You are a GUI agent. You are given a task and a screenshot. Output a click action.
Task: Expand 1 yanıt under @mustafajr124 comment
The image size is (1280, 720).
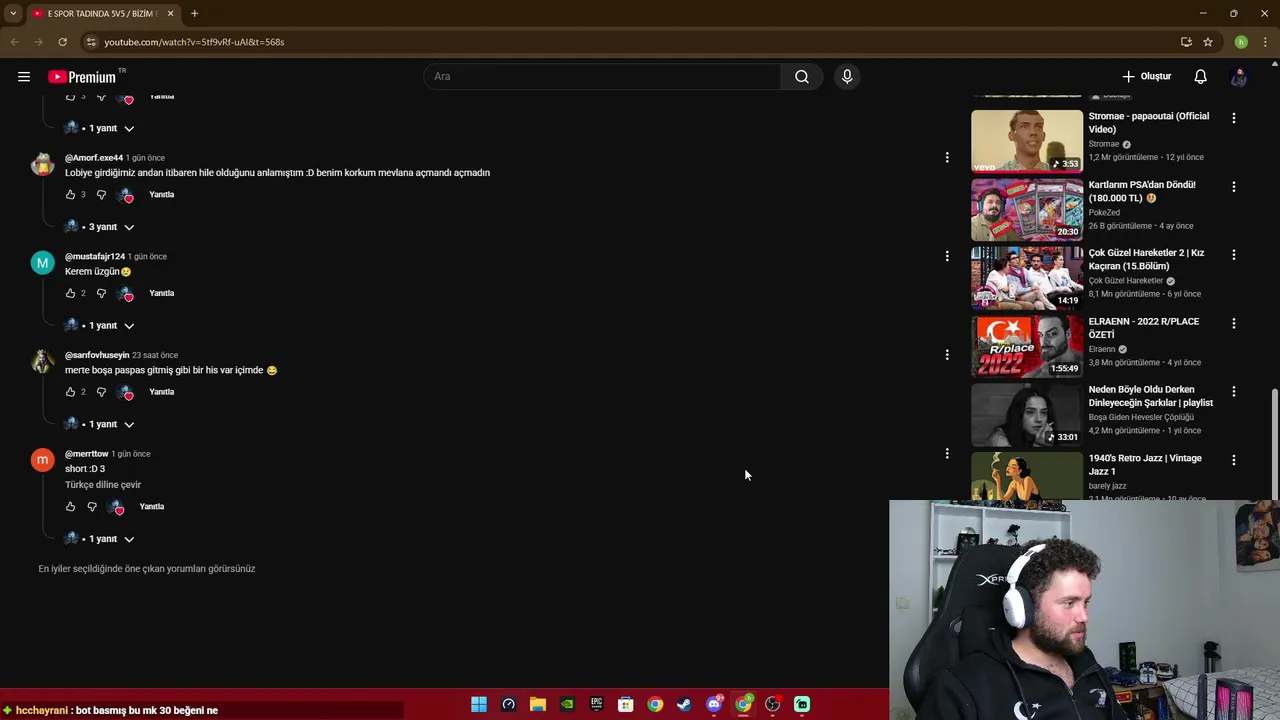coord(99,326)
